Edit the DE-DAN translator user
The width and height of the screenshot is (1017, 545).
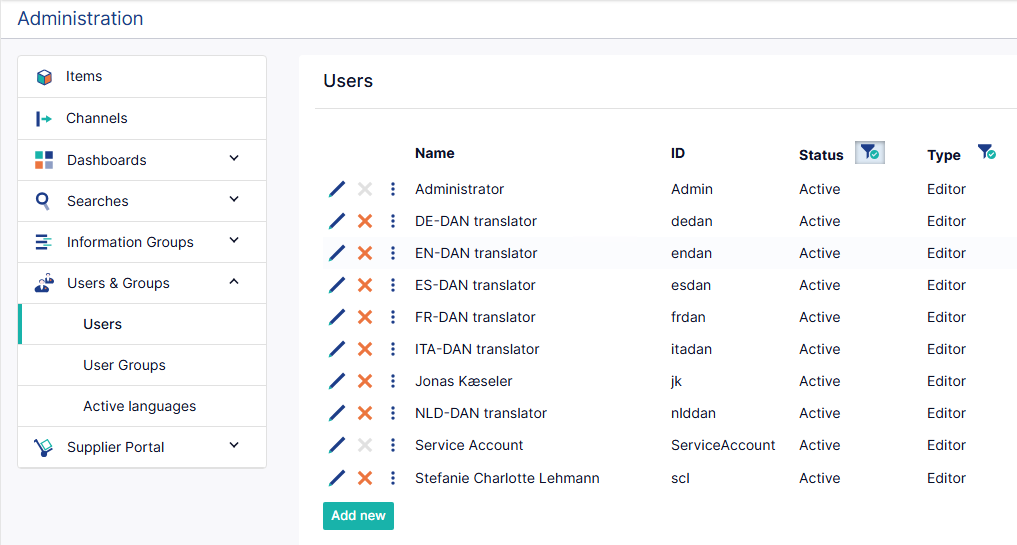337,221
